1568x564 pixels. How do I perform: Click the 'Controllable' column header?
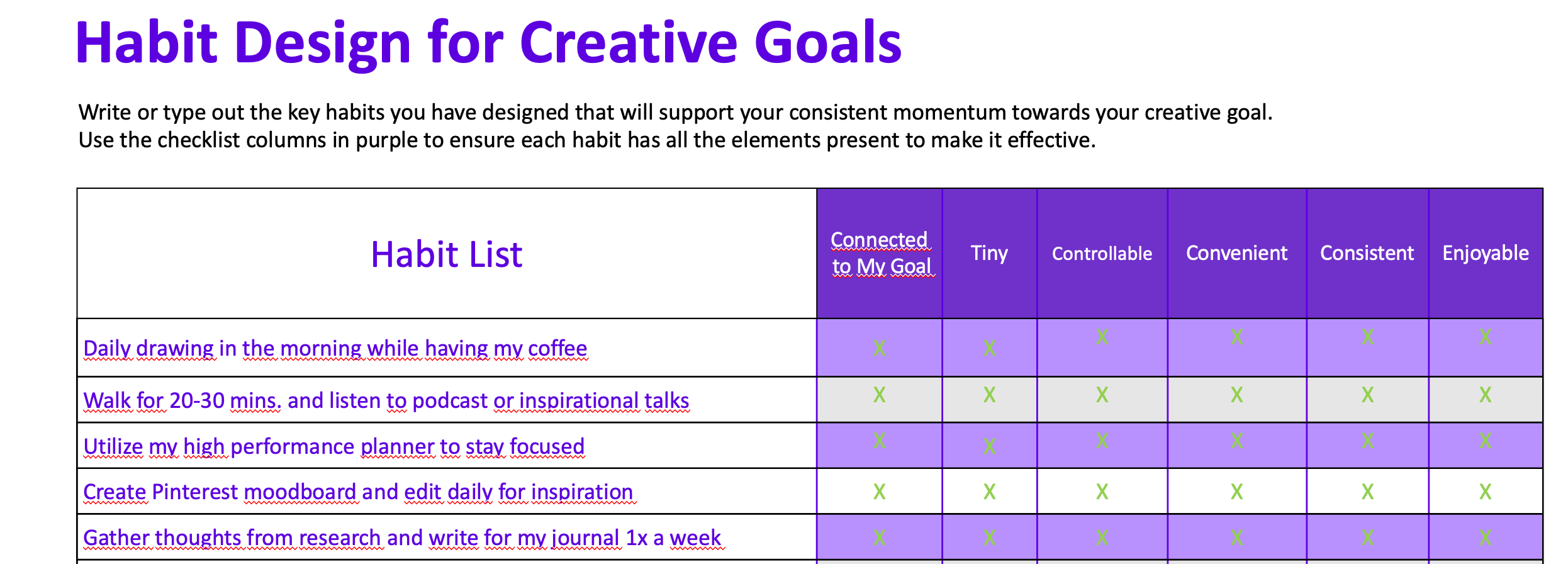1102,254
